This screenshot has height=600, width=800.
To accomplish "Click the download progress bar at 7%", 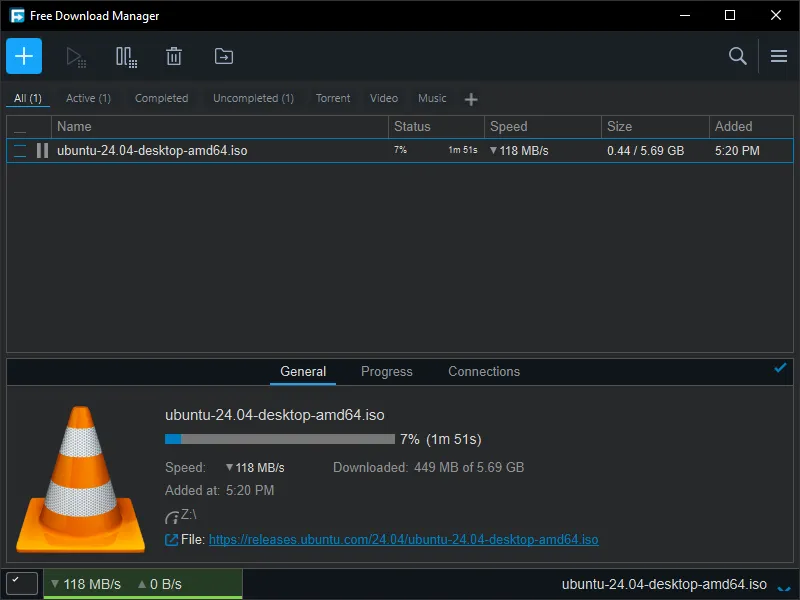I will click(279, 439).
